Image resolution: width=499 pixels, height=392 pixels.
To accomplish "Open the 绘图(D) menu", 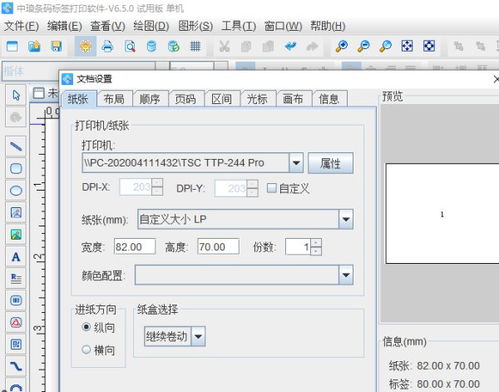I will click(151, 26).
